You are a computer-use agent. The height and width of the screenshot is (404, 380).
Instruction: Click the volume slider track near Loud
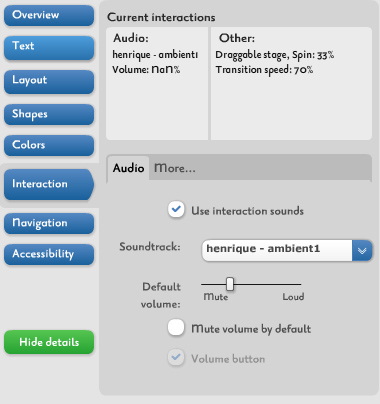point(293,284)
